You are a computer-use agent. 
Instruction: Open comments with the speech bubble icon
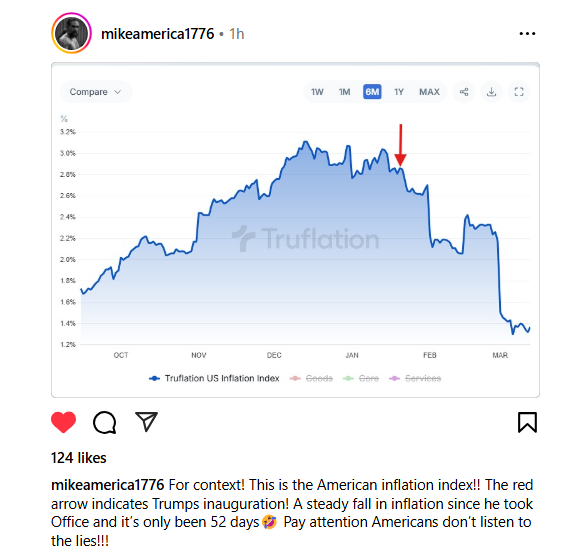point(105,423)
